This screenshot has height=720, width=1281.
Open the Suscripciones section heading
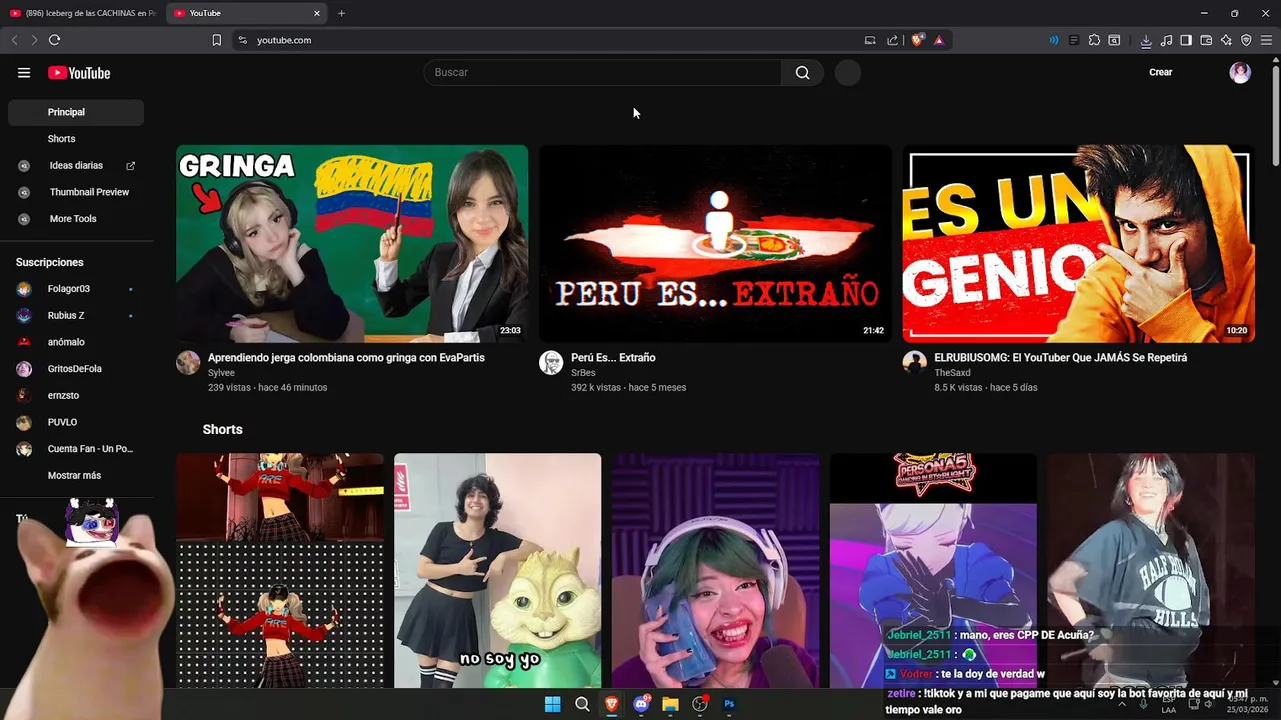[x=50, y=262]
